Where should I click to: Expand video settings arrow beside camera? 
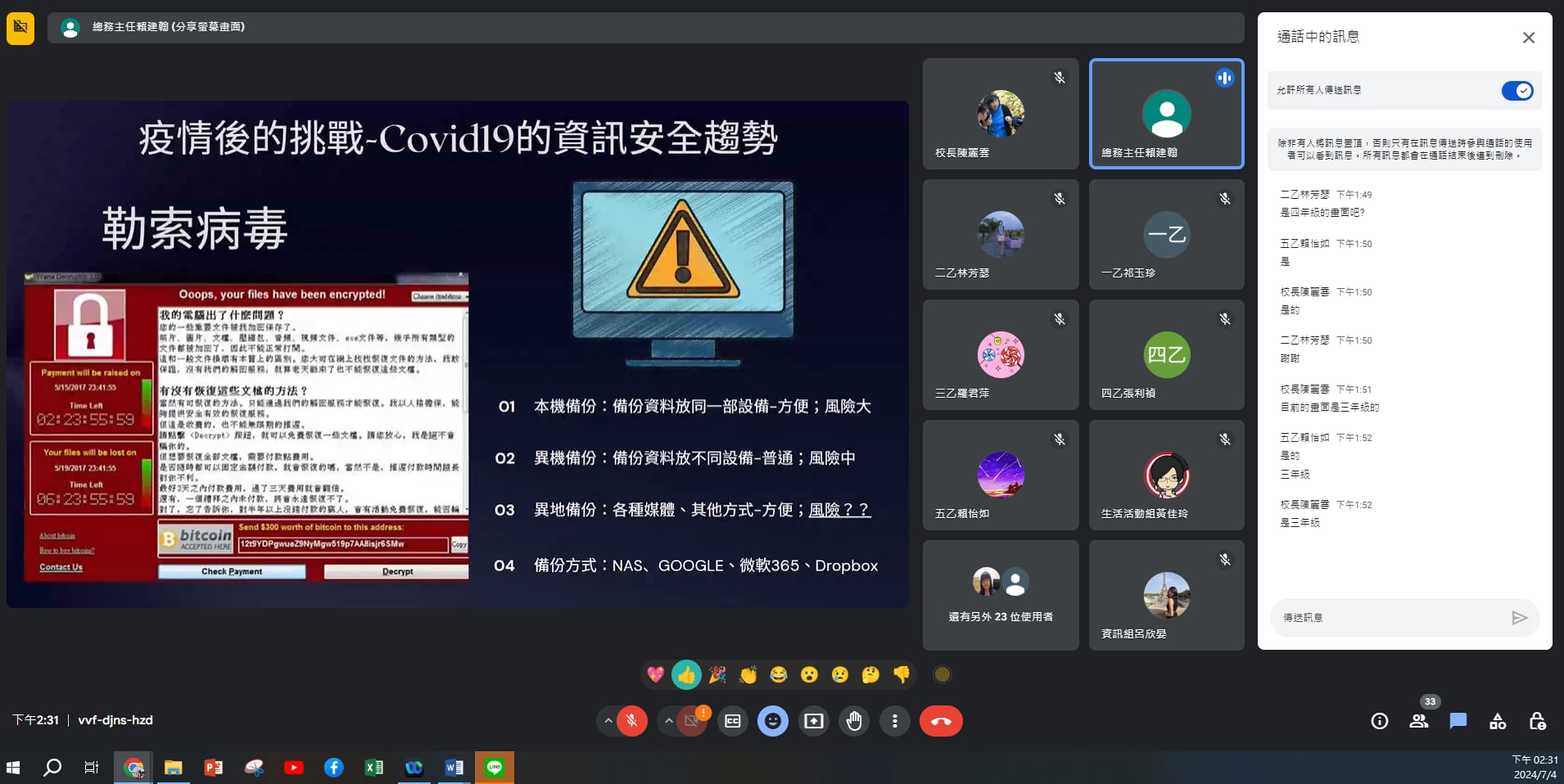pos(669,721)
